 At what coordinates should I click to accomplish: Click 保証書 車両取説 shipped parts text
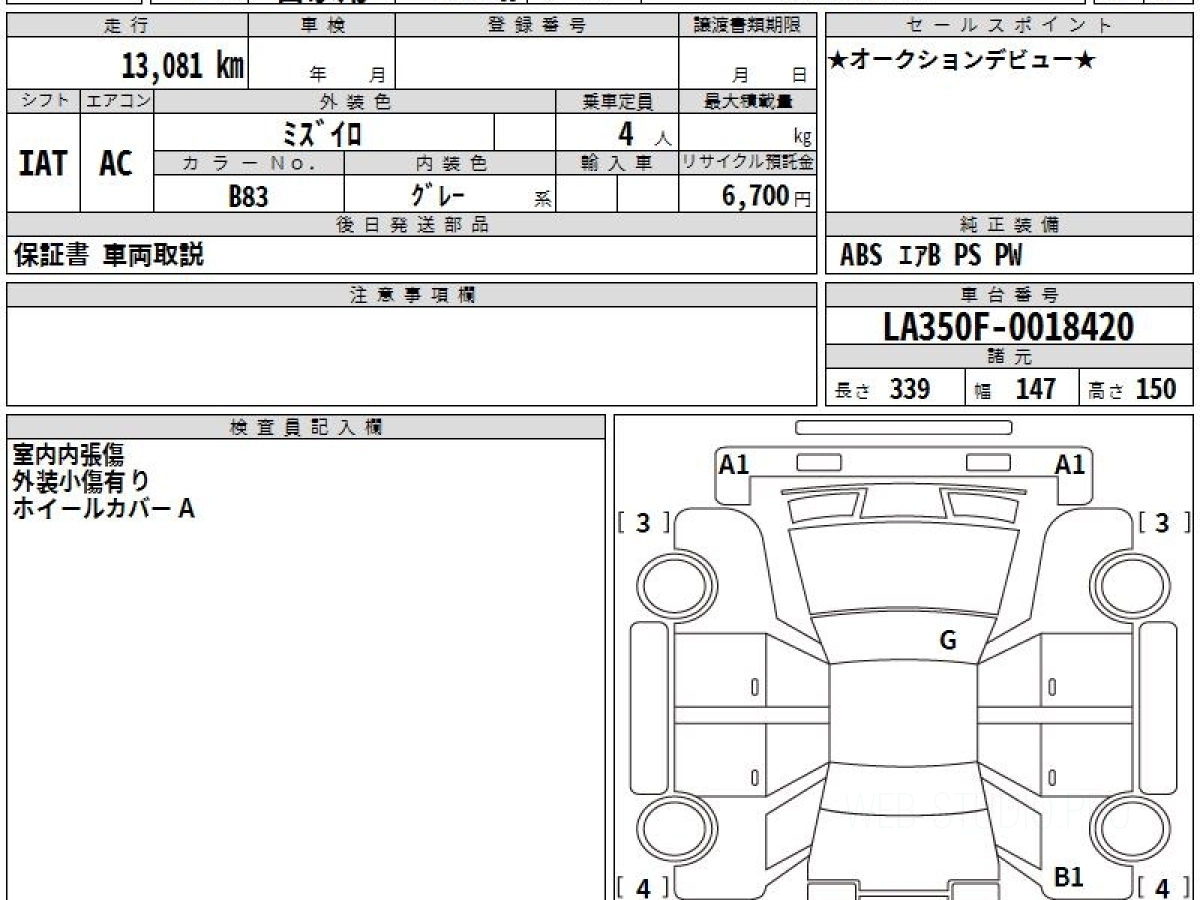pos(109,255)
